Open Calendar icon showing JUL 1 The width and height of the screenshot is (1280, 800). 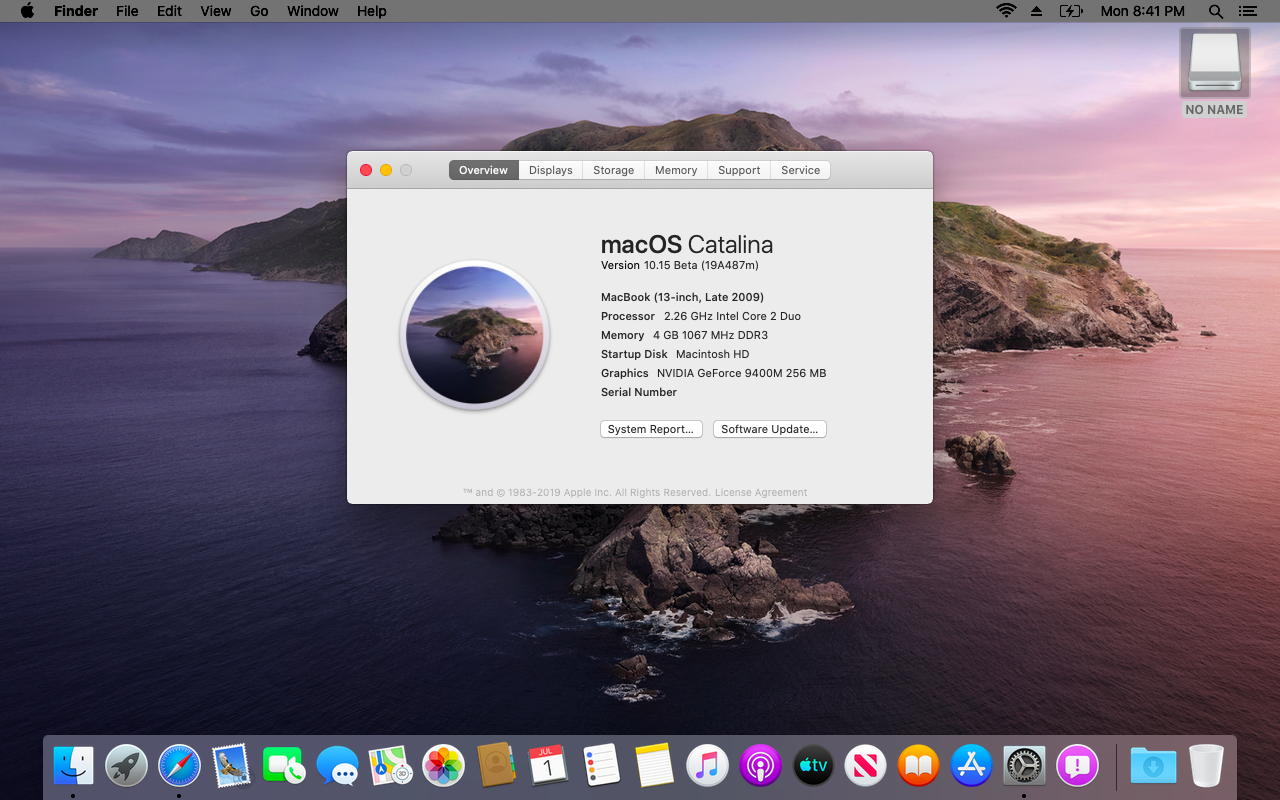(548, 766)
